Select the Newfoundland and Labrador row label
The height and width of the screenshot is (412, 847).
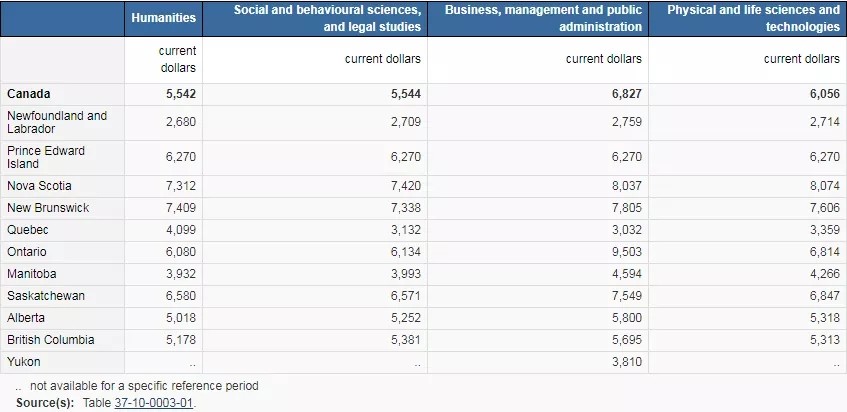click(x=57, y=122)
